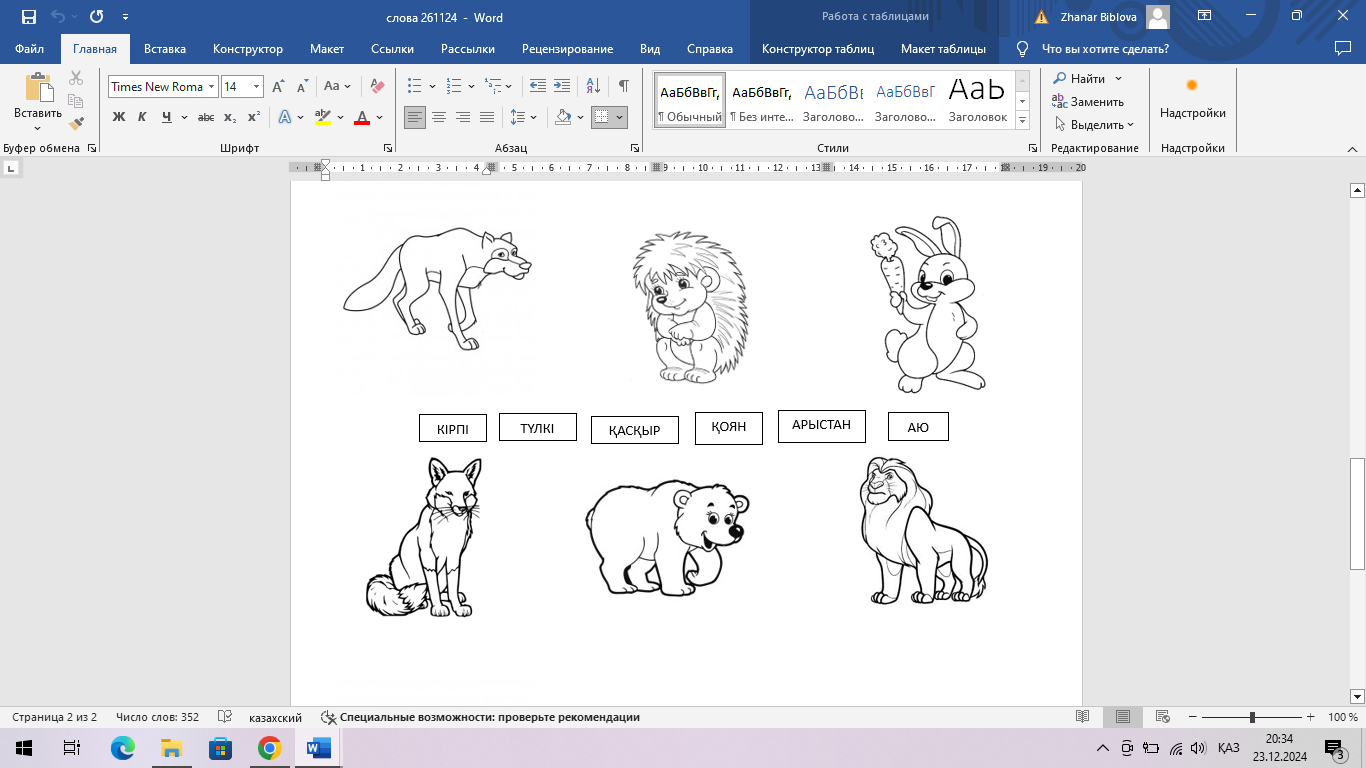Switch to the Рецензирование tab
Screen dimensions: 1366x768
pos(567,49)
